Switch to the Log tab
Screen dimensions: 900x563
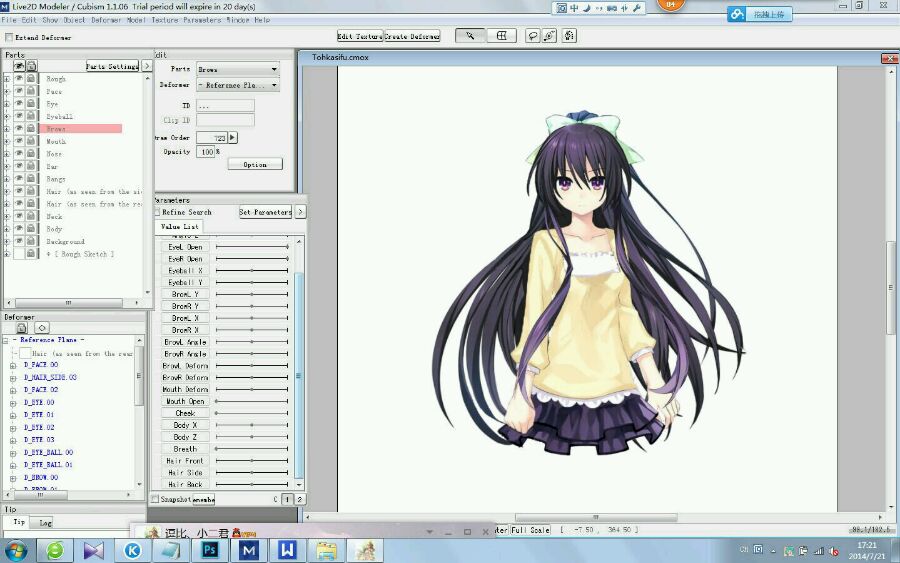45,523
